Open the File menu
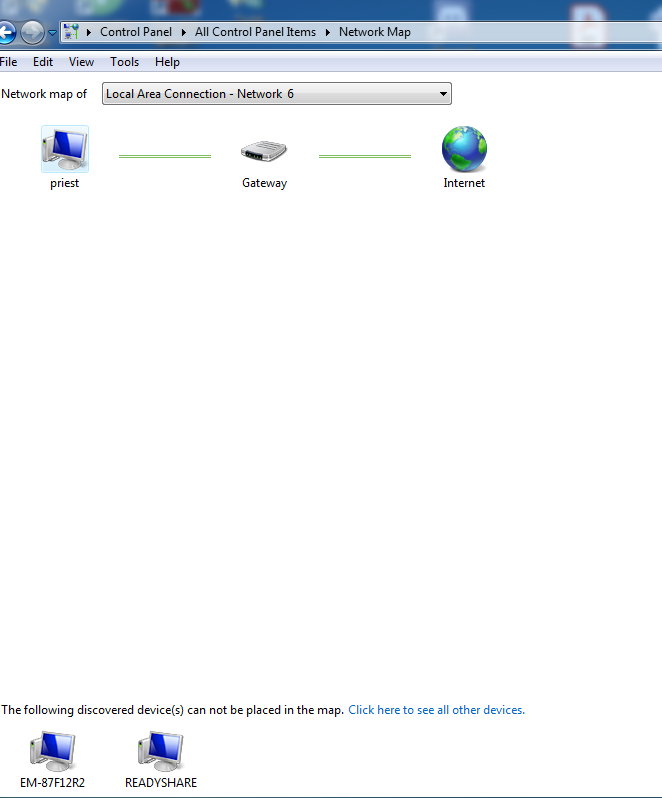 coord(8,62)
